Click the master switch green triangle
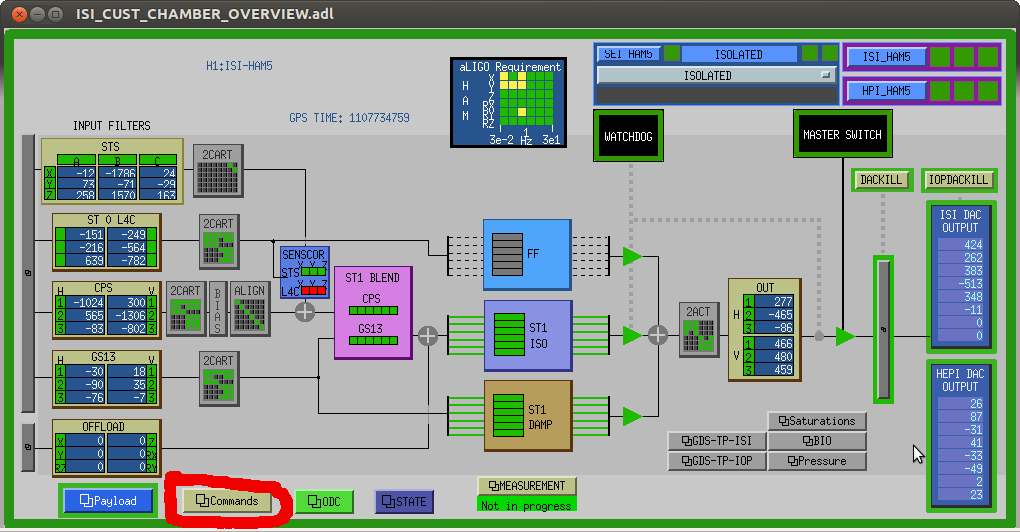 click(x=845, y=336)
